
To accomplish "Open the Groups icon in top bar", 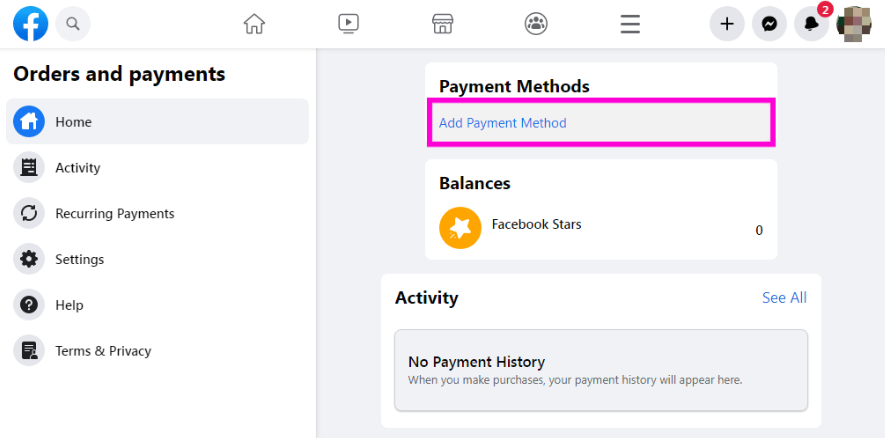I will pos(536,24).
